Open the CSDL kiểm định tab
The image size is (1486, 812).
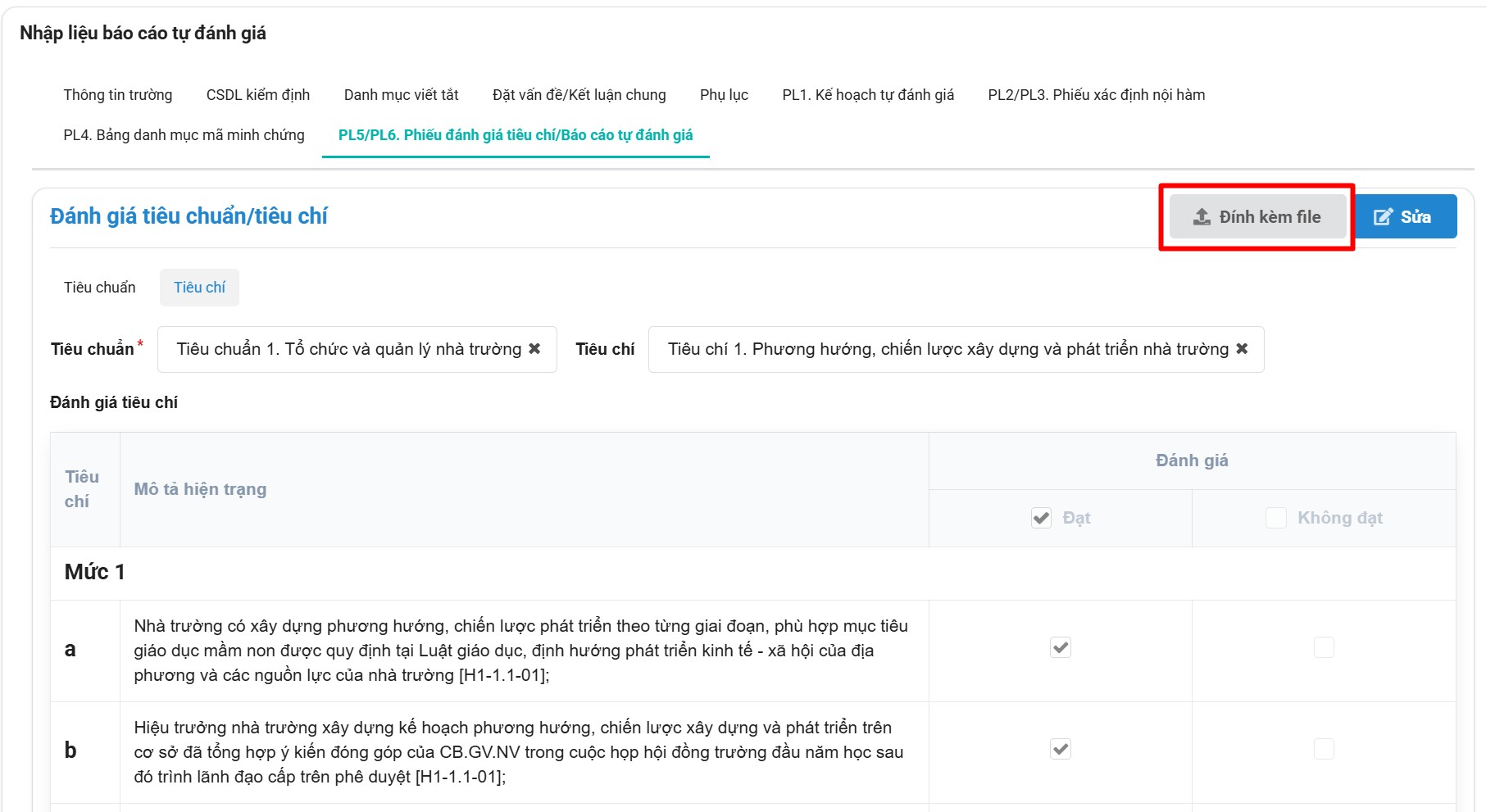(258, 95)
